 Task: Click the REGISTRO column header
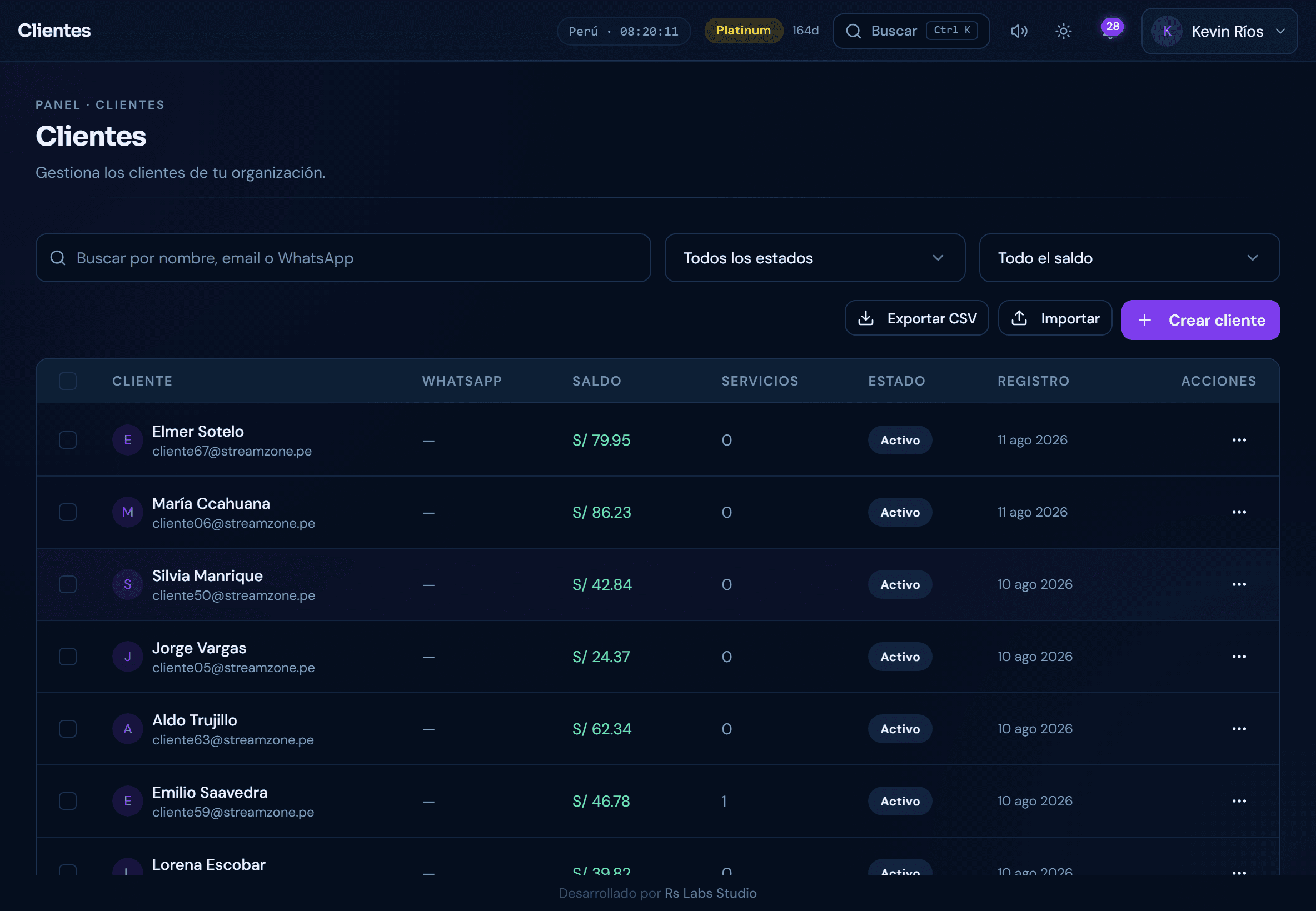tap(1033, 381)
